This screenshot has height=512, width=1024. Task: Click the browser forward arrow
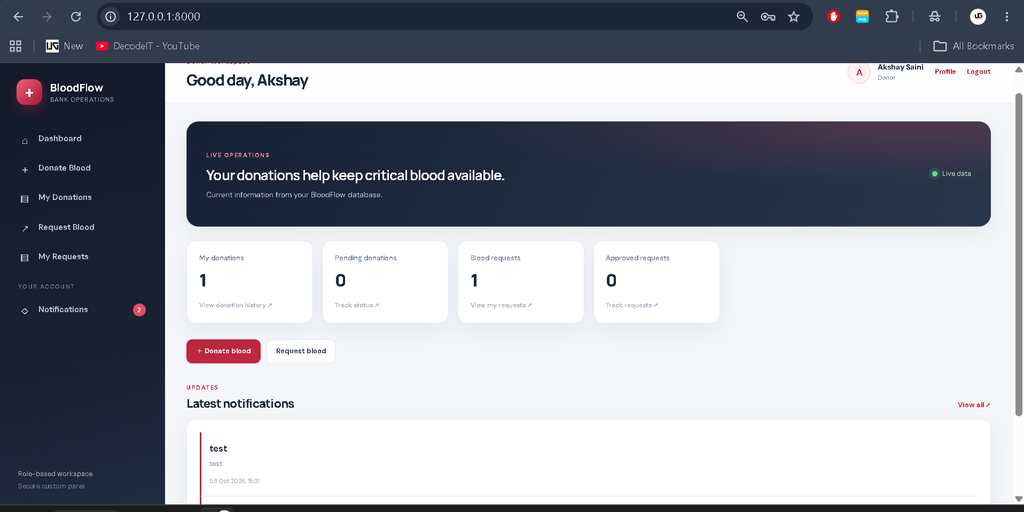click(x=47, y=17)
